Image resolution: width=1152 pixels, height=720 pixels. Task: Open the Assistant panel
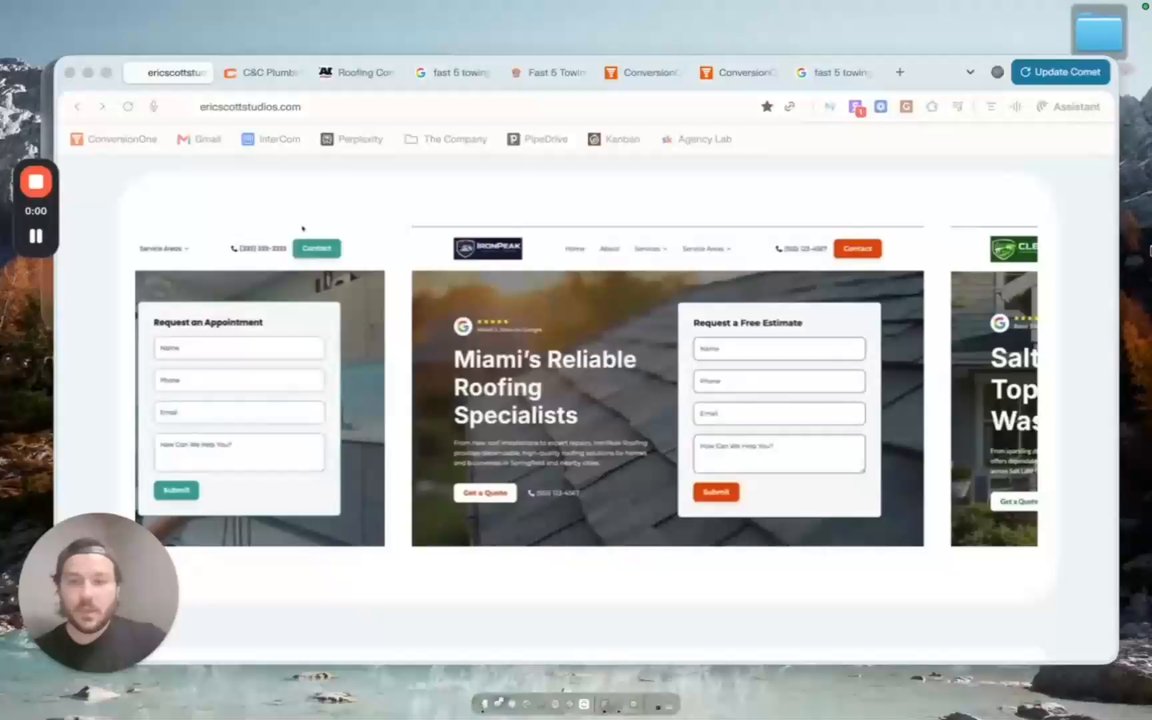1068,107
